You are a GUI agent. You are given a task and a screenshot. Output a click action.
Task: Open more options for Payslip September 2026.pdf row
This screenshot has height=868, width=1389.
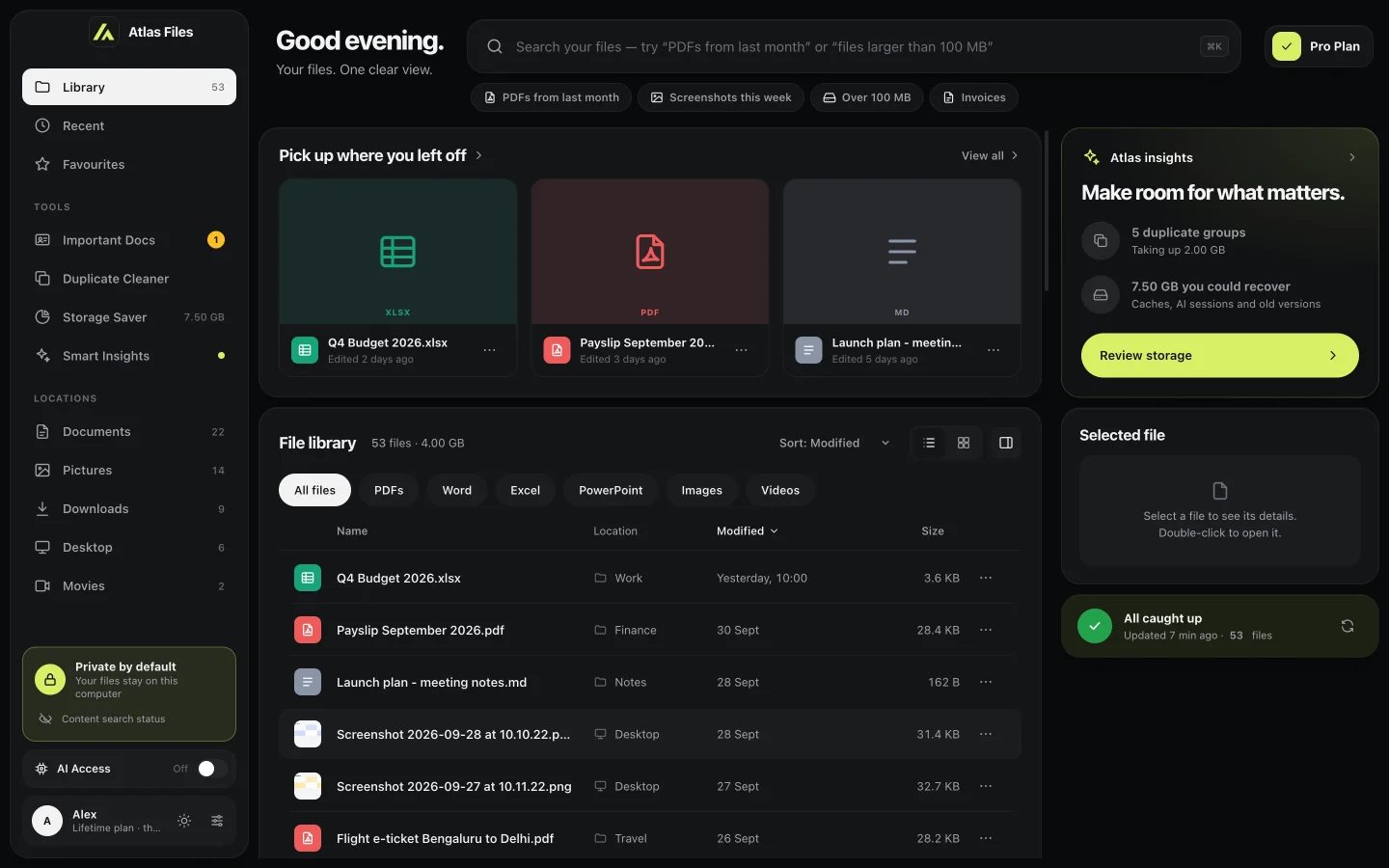coord(986,630)
